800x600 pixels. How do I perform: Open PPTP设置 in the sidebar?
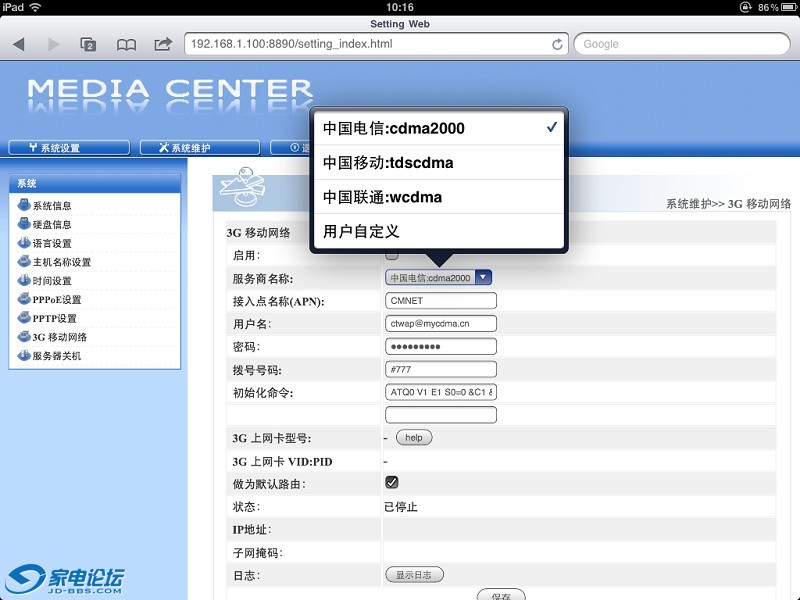click(x=55, y=319)
